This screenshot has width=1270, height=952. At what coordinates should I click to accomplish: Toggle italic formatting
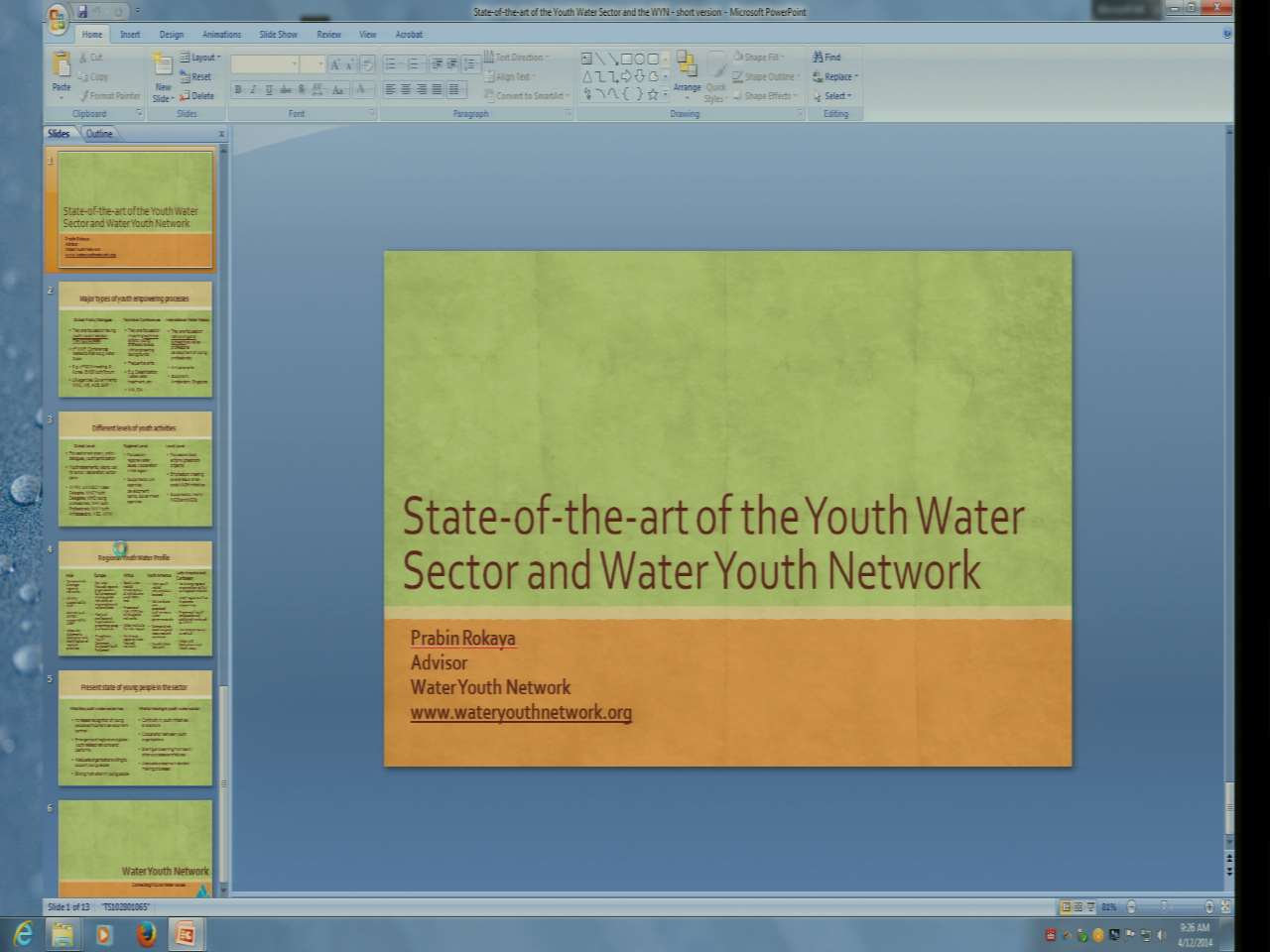254,89
